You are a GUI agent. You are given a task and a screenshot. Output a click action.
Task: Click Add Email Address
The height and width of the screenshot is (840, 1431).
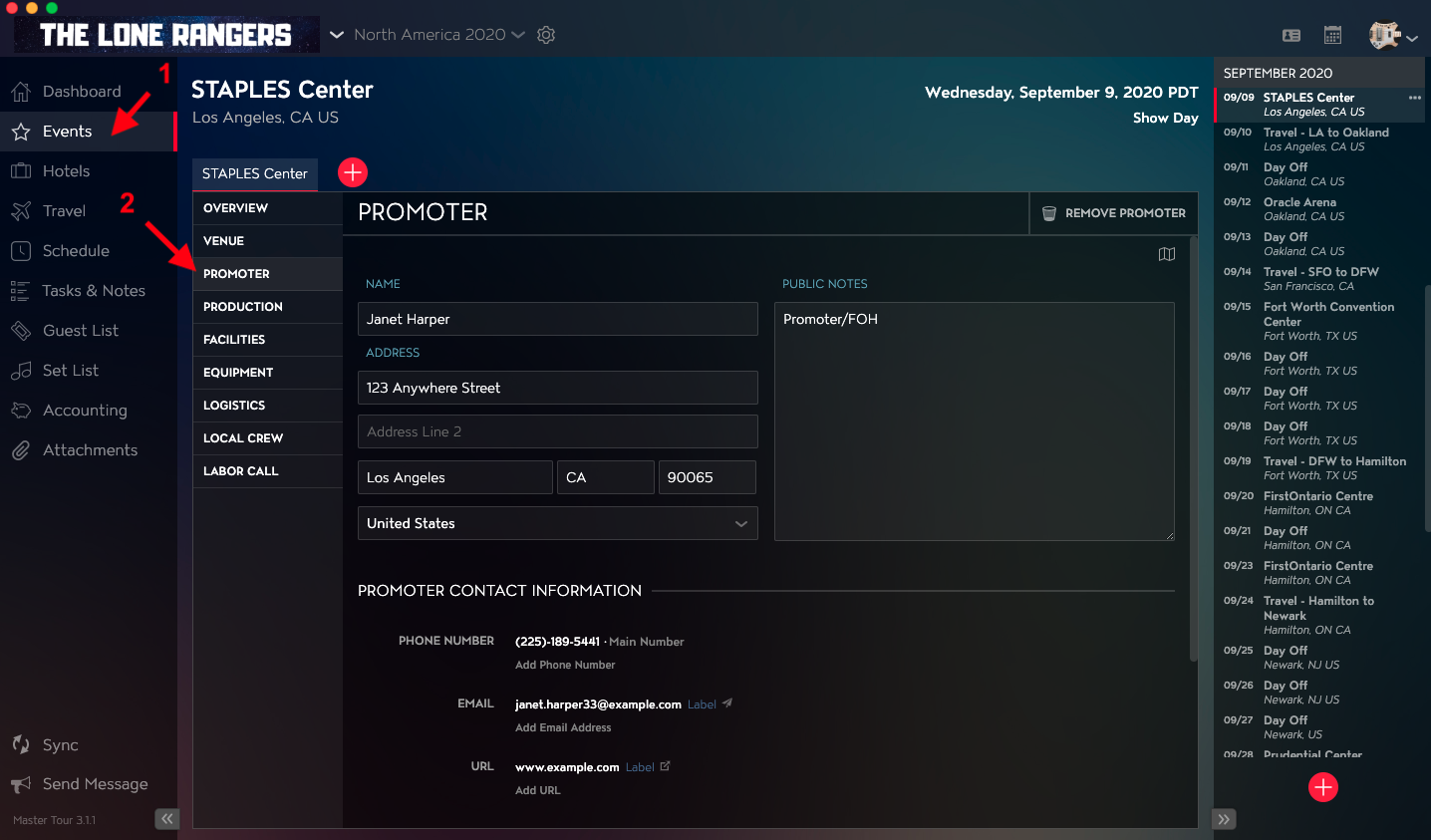point(563,727)
